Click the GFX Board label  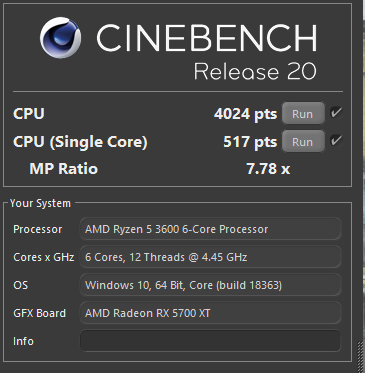[x=39, y=313]
